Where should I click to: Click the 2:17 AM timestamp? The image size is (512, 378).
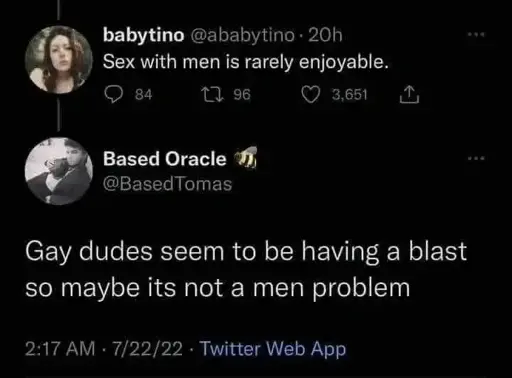coord(60,349)
